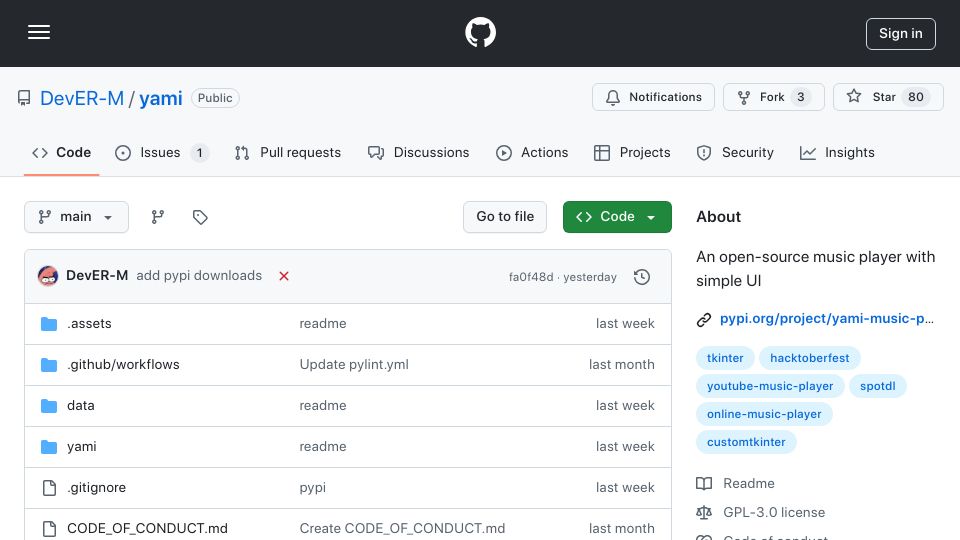Screen dimensions: 960x540
Task: Open the Actions tab
Action: point(532,152)
